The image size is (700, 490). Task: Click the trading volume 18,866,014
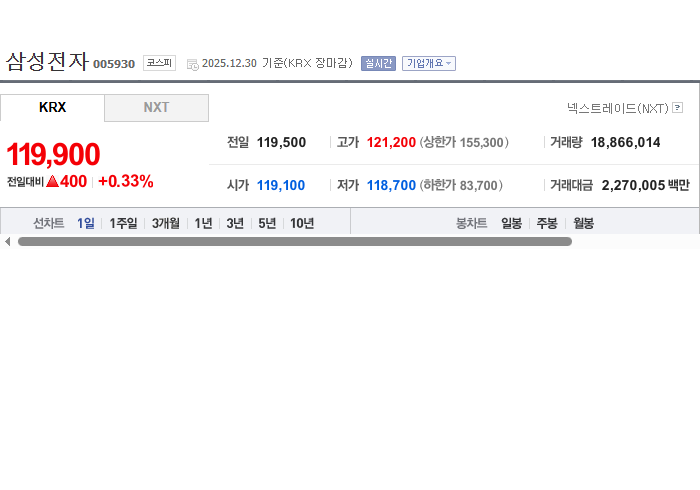625,142
